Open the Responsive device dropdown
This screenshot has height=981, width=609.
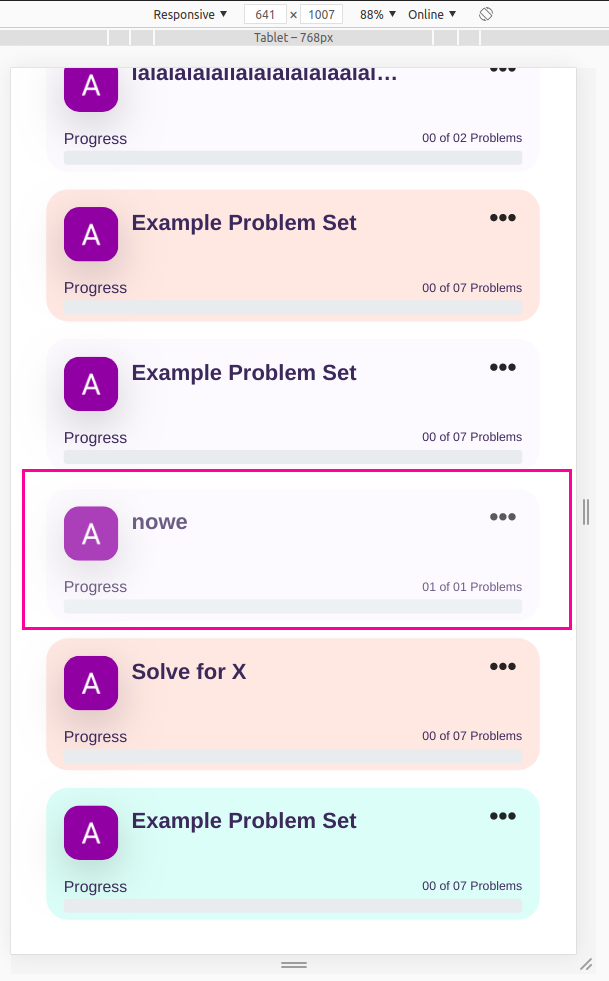pos(189,14)
